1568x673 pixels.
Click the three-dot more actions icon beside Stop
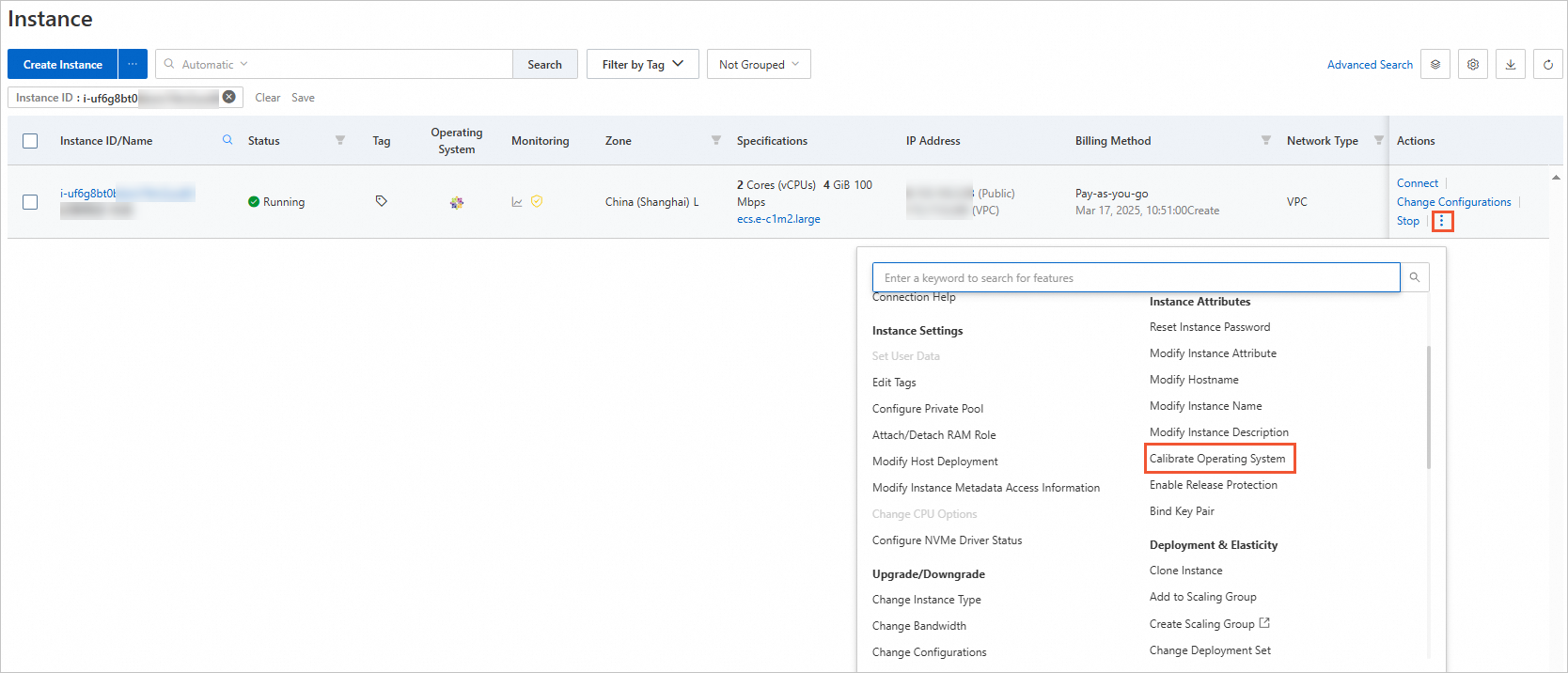[x=1442, y=221]
